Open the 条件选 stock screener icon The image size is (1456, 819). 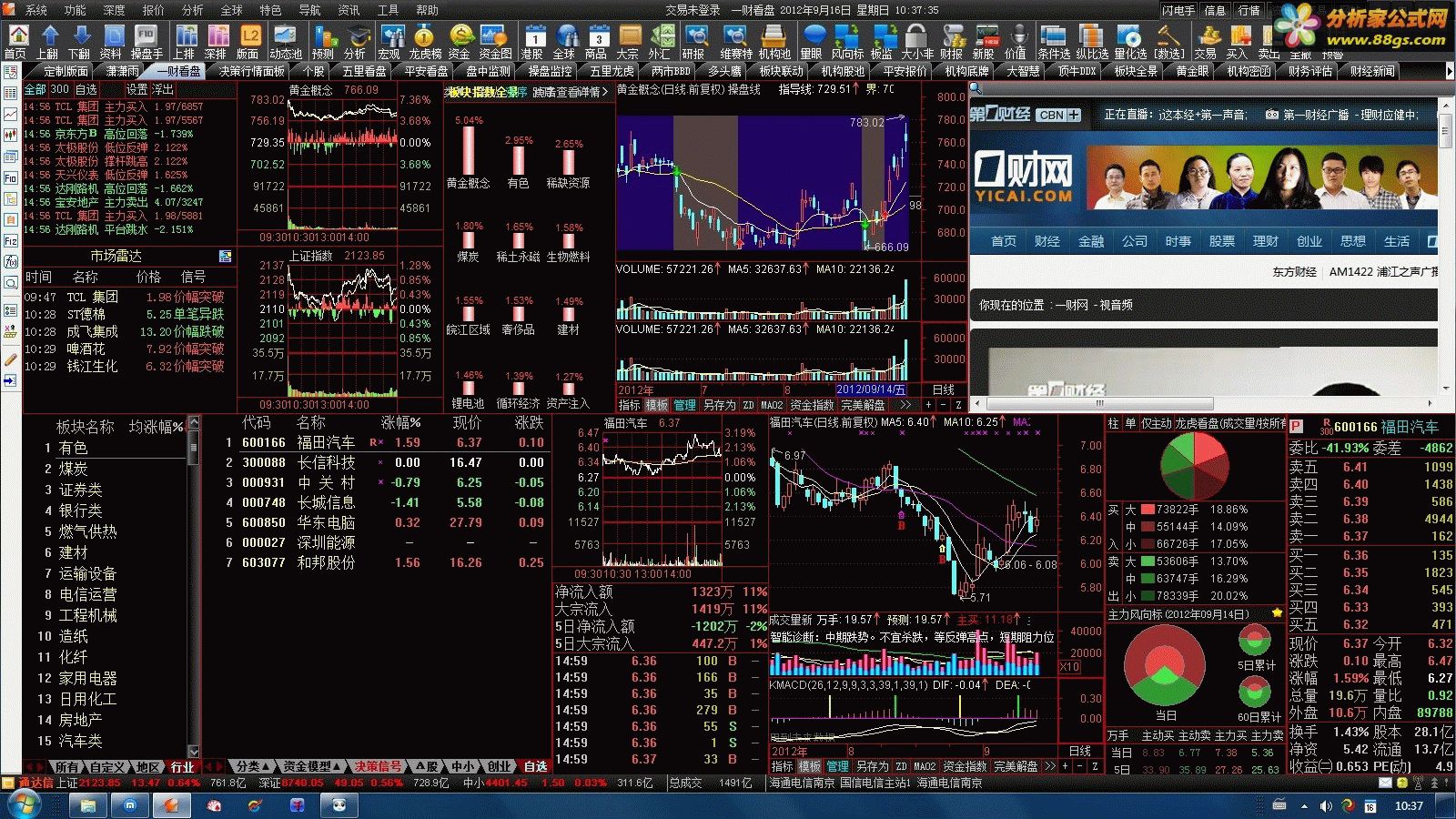point(1054,41)
